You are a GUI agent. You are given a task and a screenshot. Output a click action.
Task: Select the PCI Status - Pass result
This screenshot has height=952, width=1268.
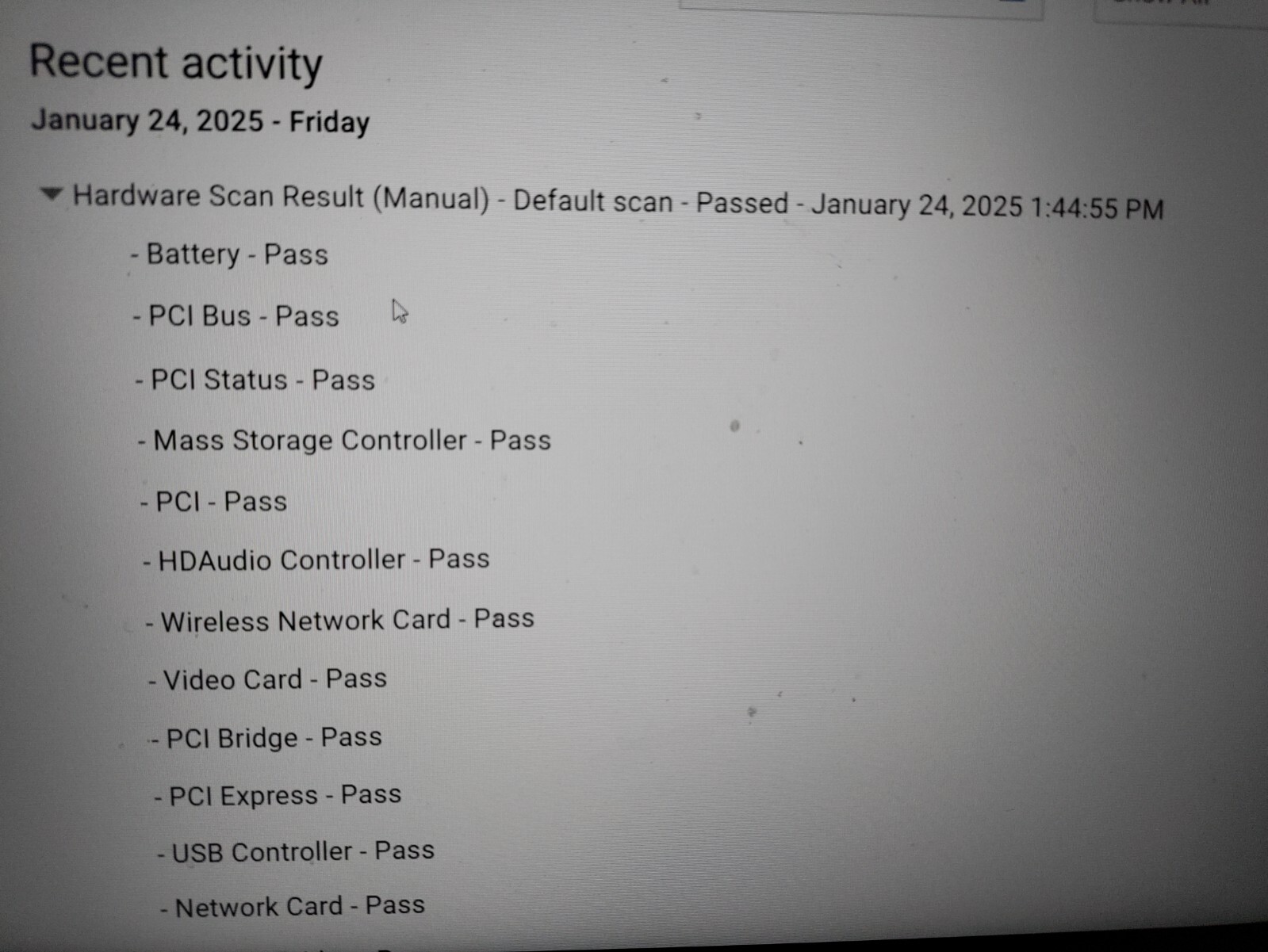pos(255,380)
